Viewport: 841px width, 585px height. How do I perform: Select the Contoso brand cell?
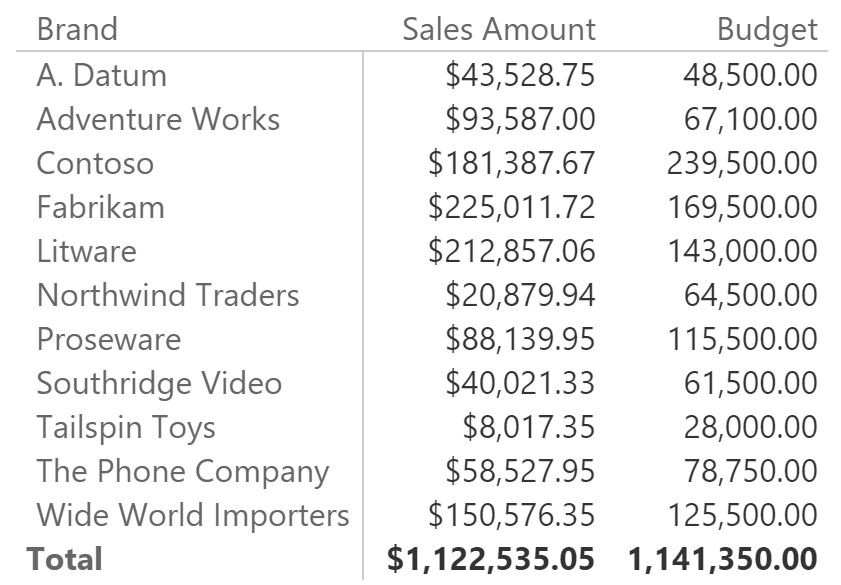(95, 163)
